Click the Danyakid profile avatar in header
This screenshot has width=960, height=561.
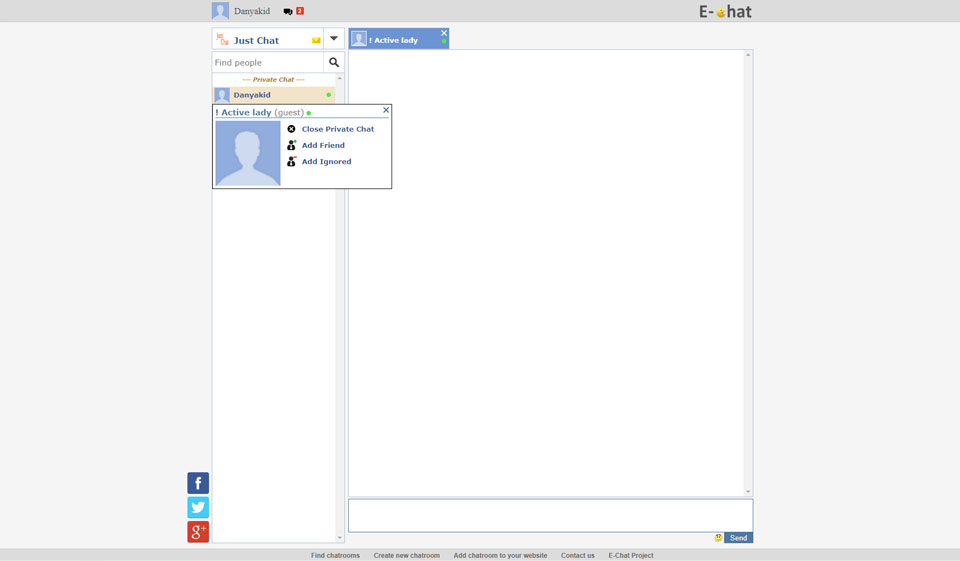click(x=220, y=11)
